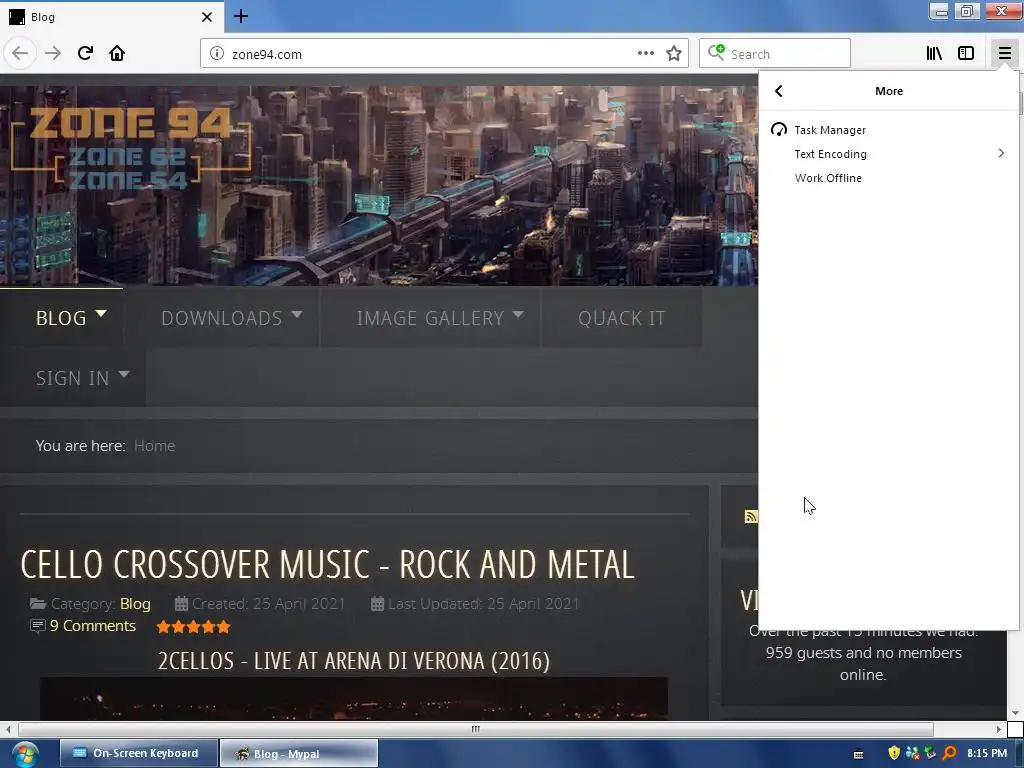Click the Home toolbar button
Screen dimensions: 1024x768
[117, 53]
